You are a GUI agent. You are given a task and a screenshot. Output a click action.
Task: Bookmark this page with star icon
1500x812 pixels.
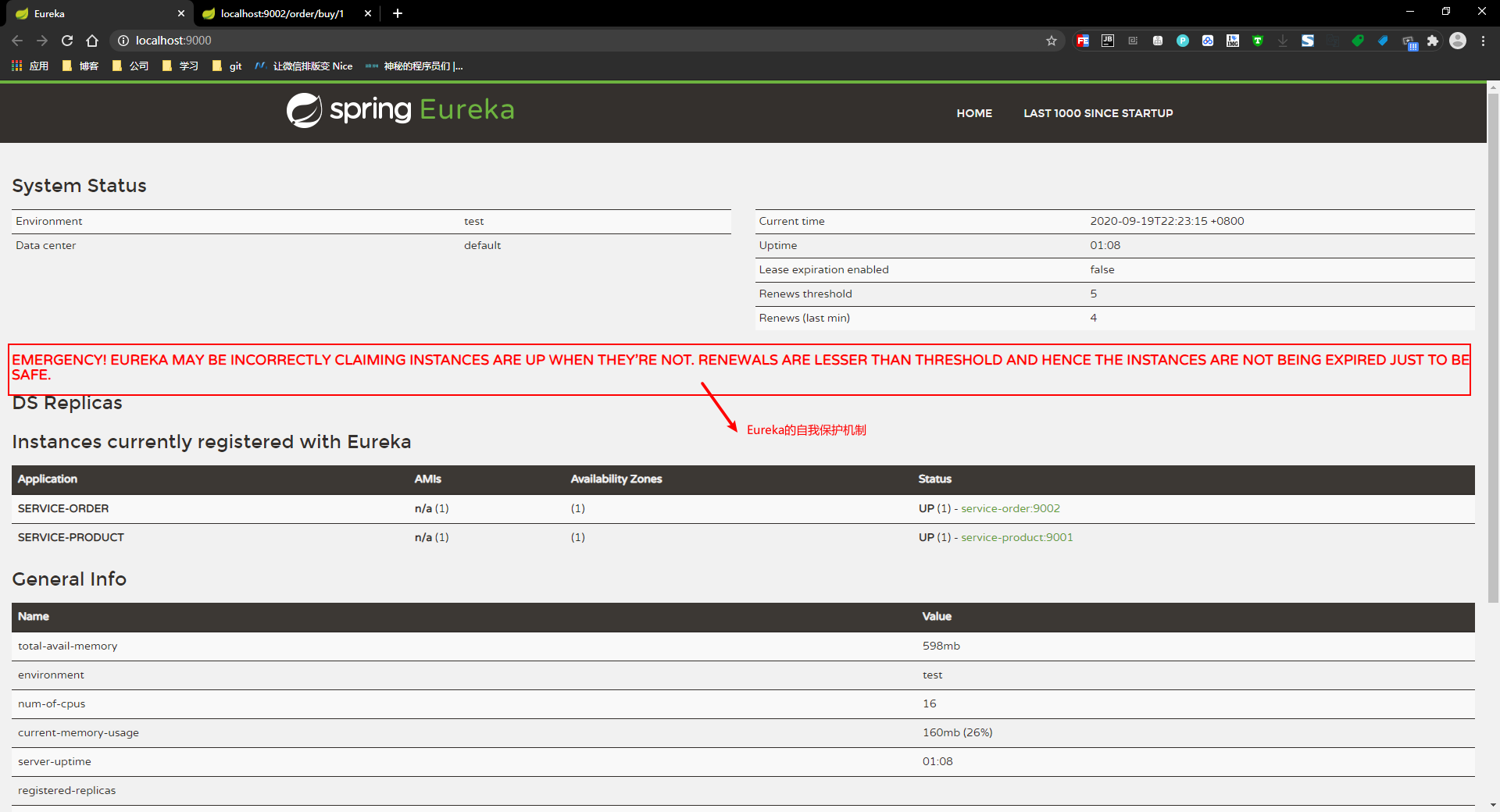pyautogui.click(x=1052, y=41)
